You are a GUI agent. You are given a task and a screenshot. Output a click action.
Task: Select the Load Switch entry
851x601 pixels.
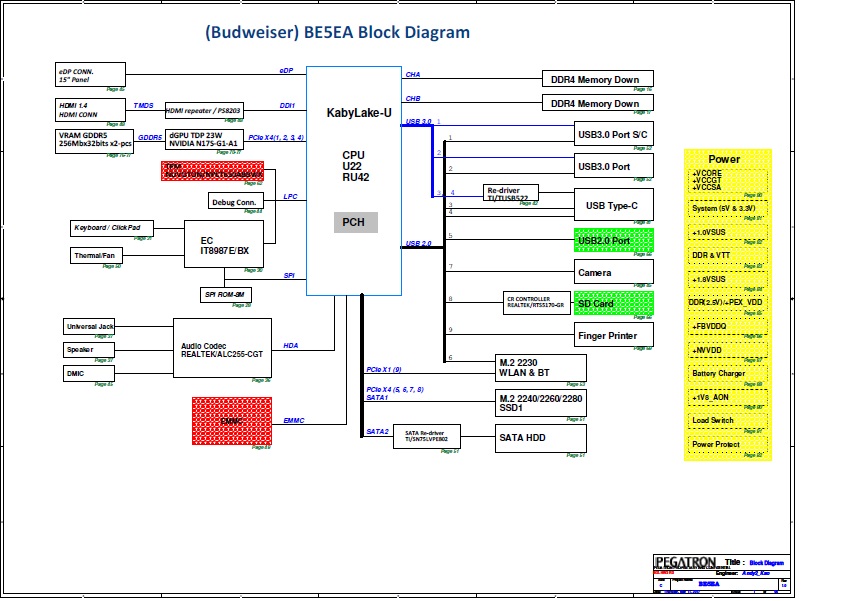tap(728, 421)
